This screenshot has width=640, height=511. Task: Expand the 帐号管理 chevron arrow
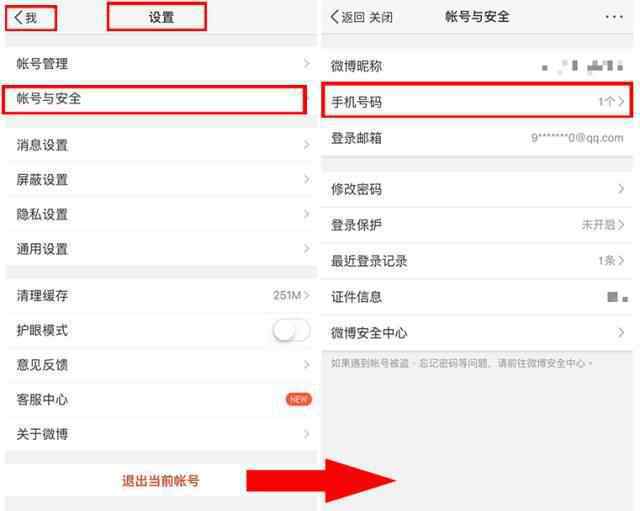307,64
